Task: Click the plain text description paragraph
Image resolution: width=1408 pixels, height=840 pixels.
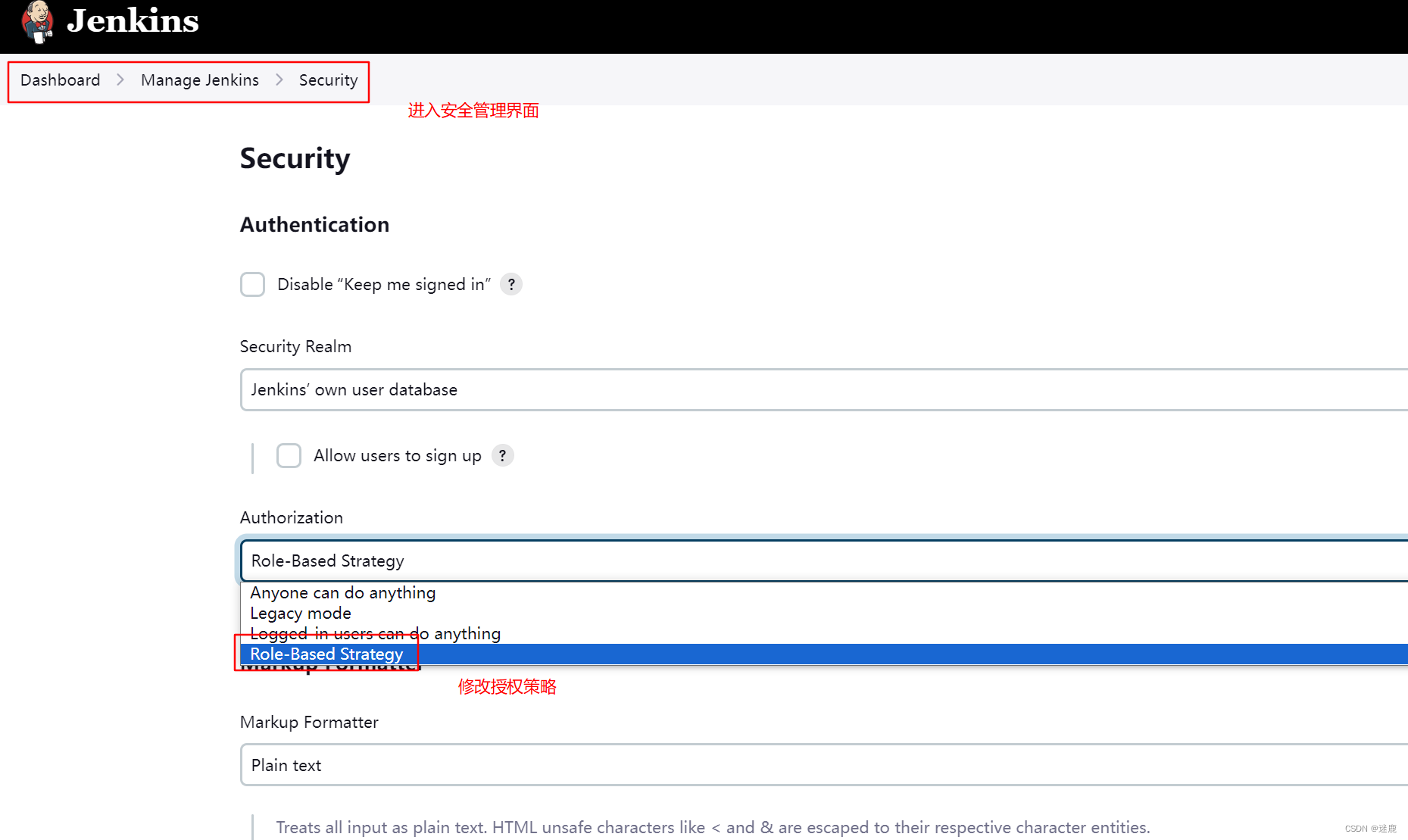Action: pyautogui.click(x=713, y=828)
